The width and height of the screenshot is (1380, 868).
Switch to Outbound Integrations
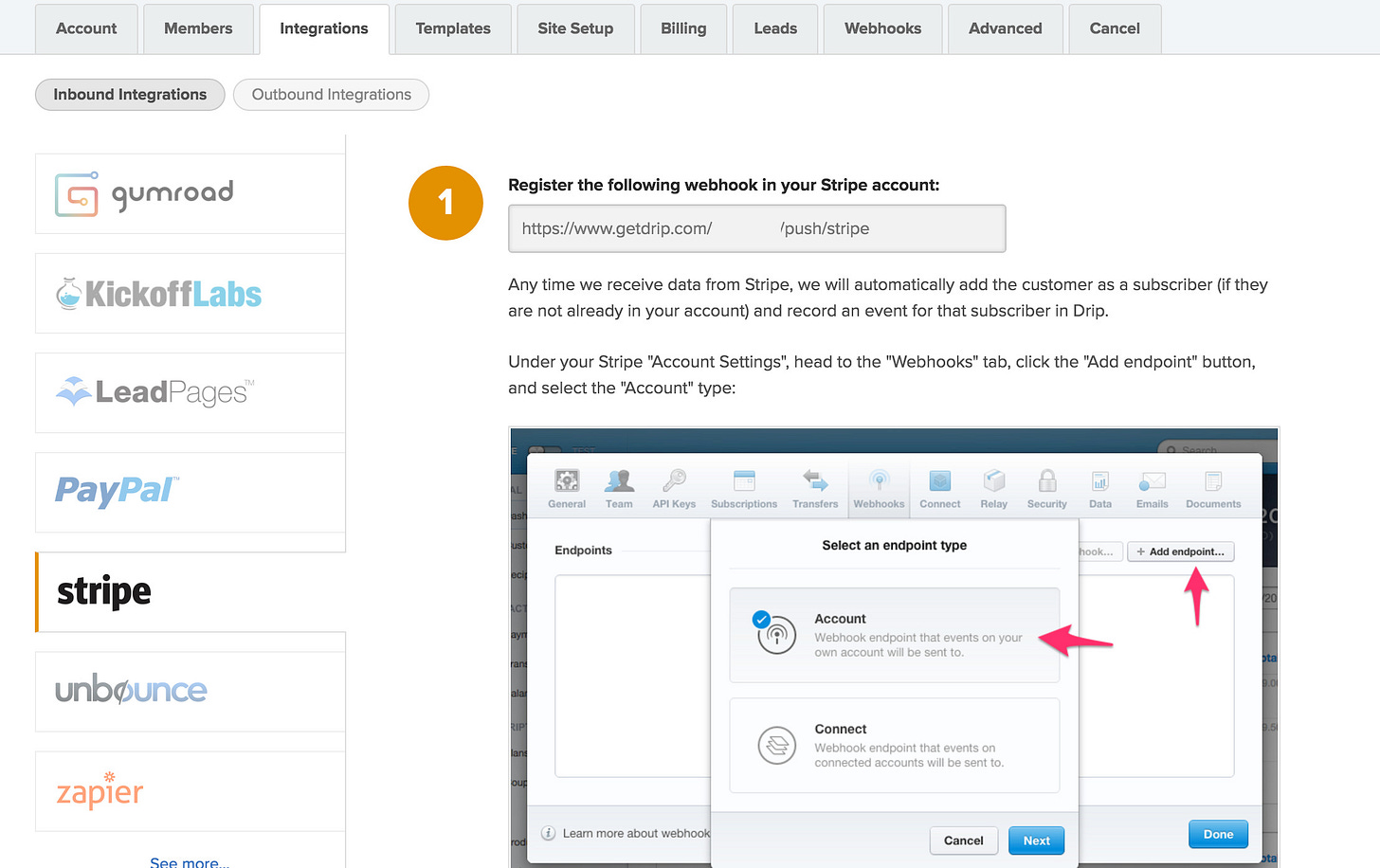tap(332, 95)
